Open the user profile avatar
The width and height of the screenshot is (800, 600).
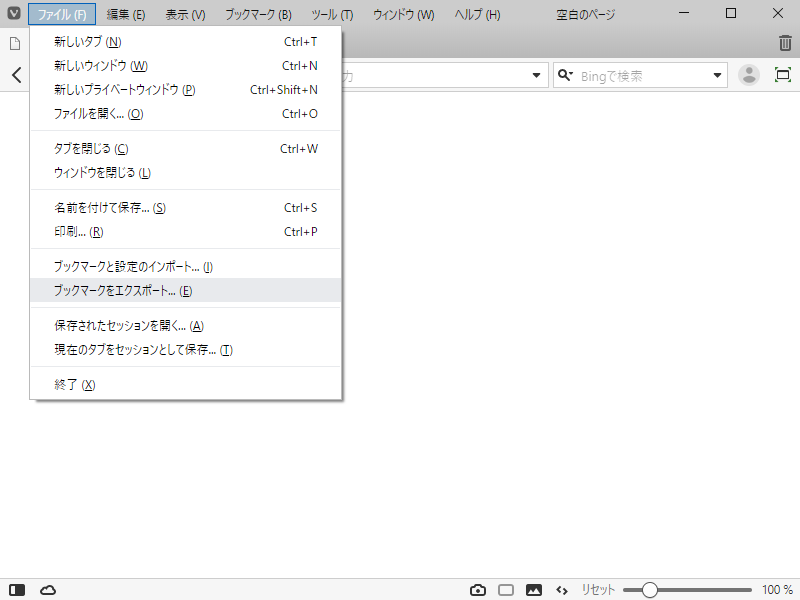tap(748, 75)
